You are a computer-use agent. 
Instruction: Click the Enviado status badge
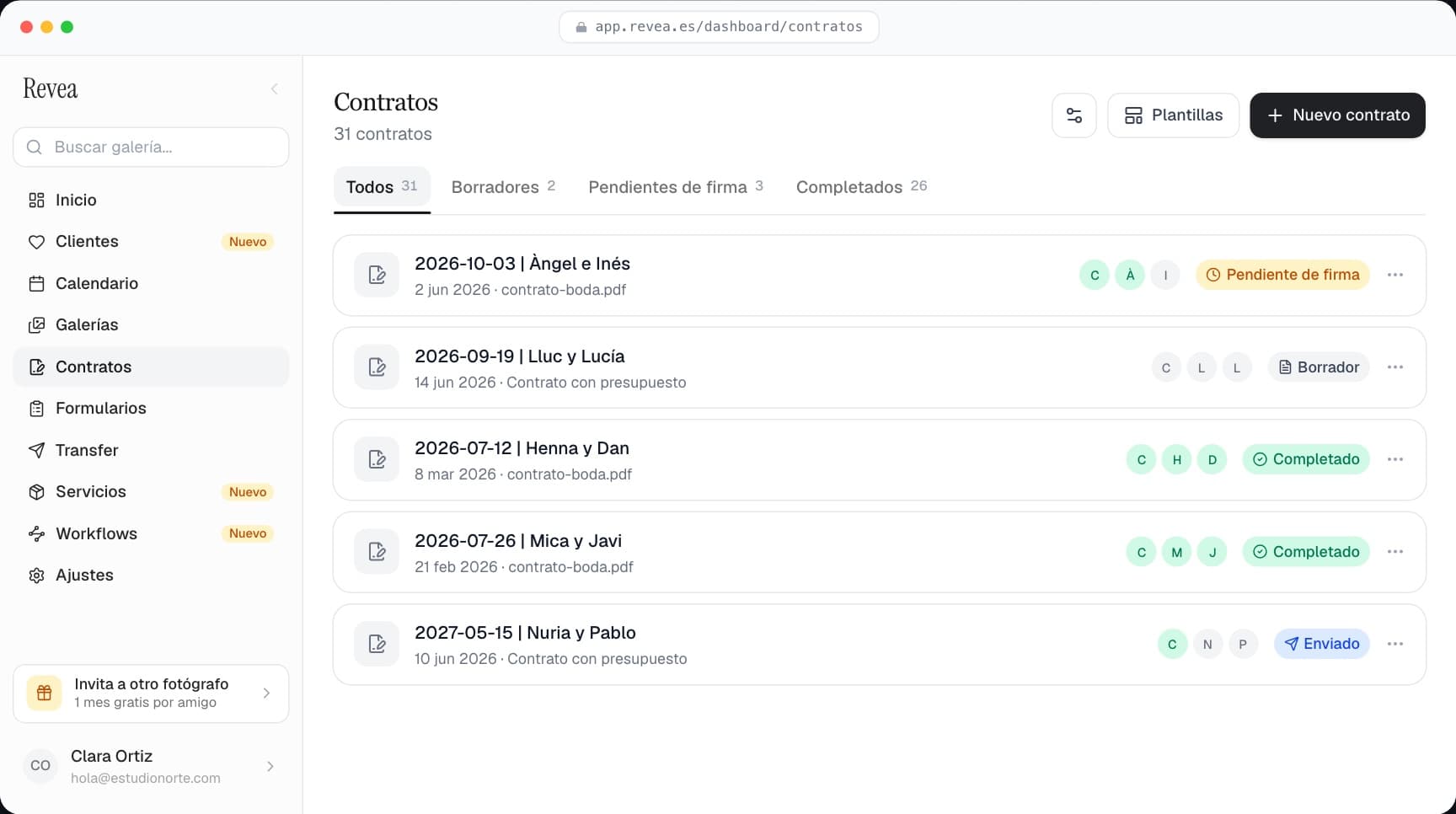coord(1322,644)
